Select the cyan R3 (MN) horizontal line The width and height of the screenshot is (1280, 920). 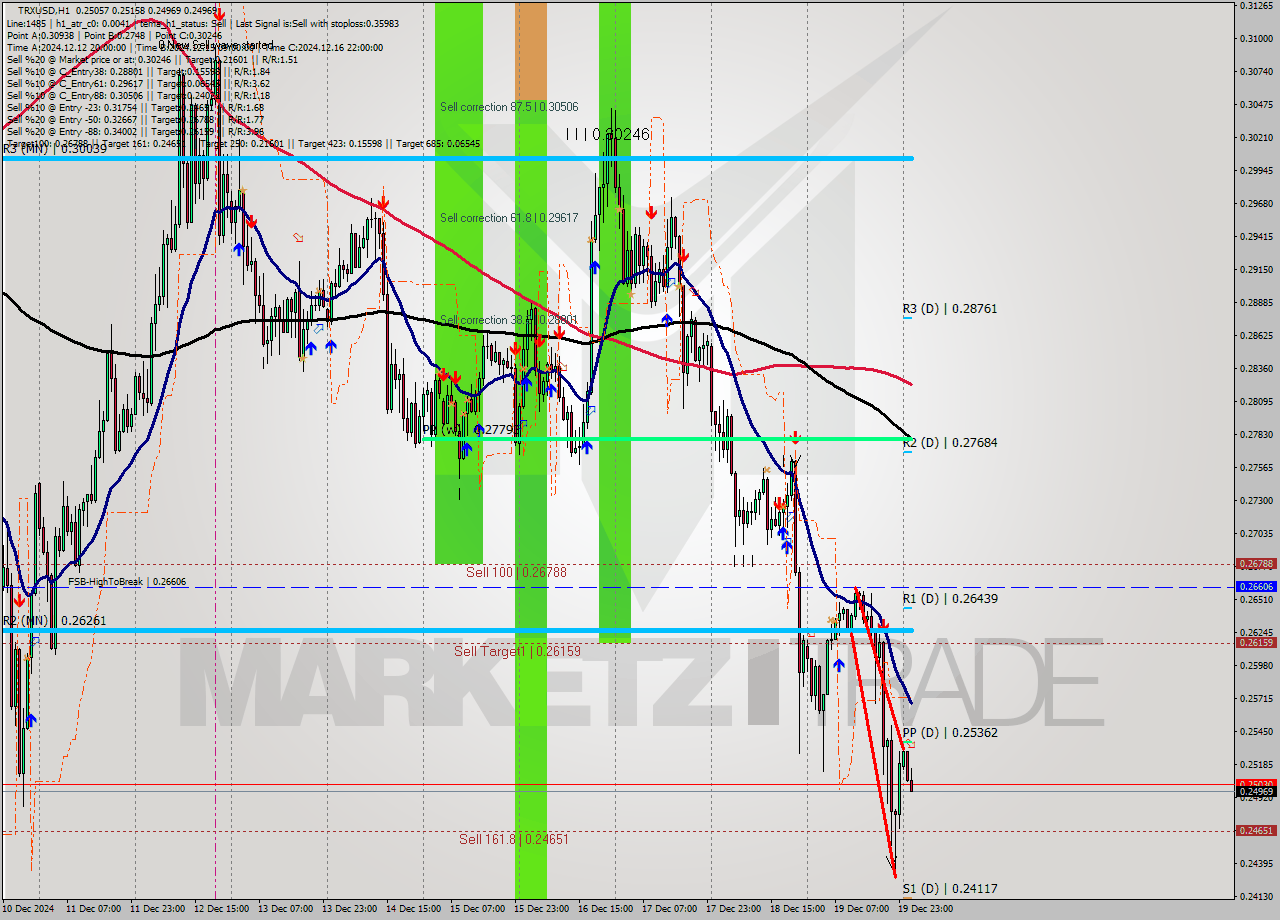[457, 158]
